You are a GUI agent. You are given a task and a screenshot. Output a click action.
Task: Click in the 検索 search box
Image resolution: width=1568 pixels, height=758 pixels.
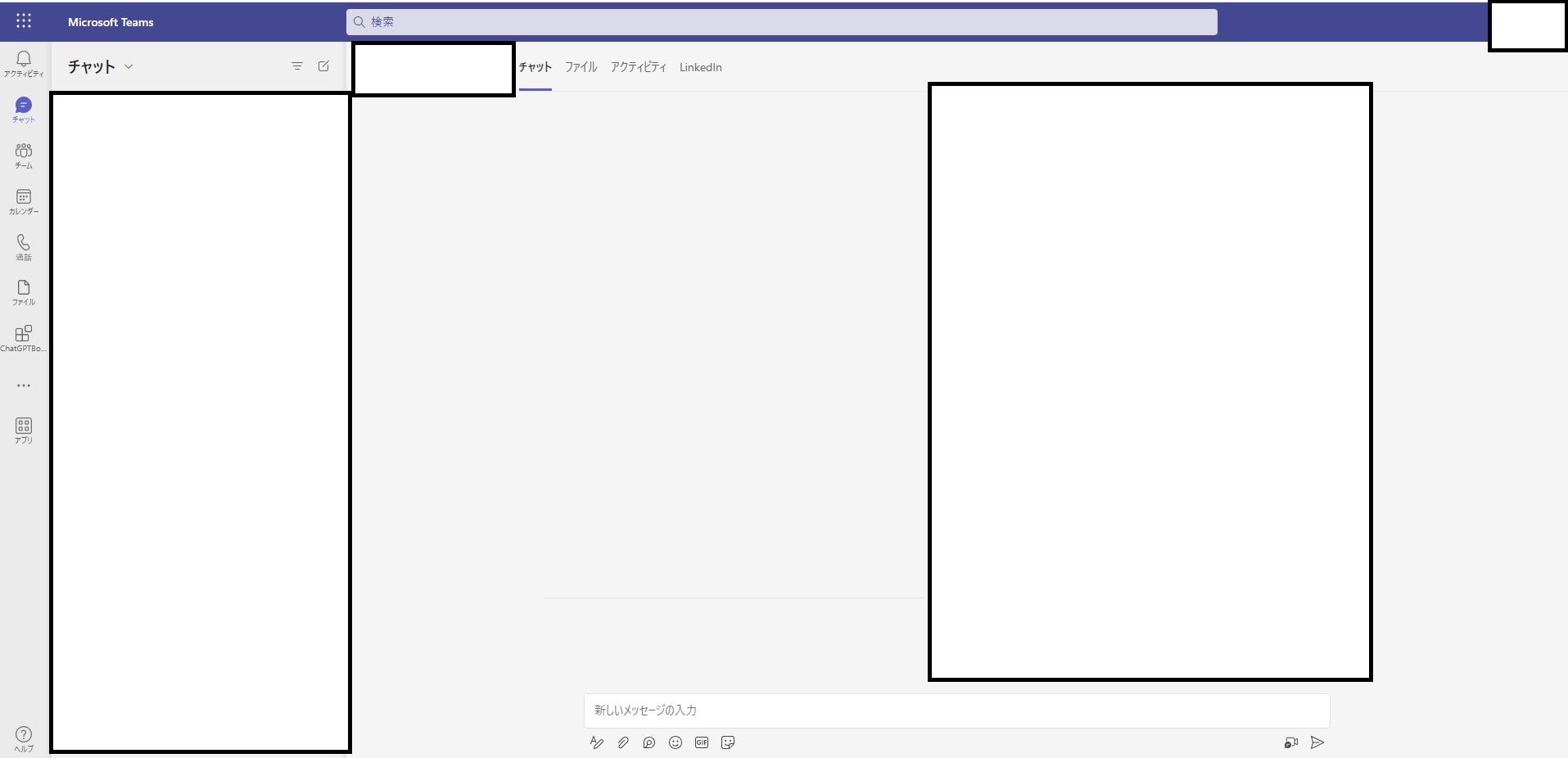[782, 22]
